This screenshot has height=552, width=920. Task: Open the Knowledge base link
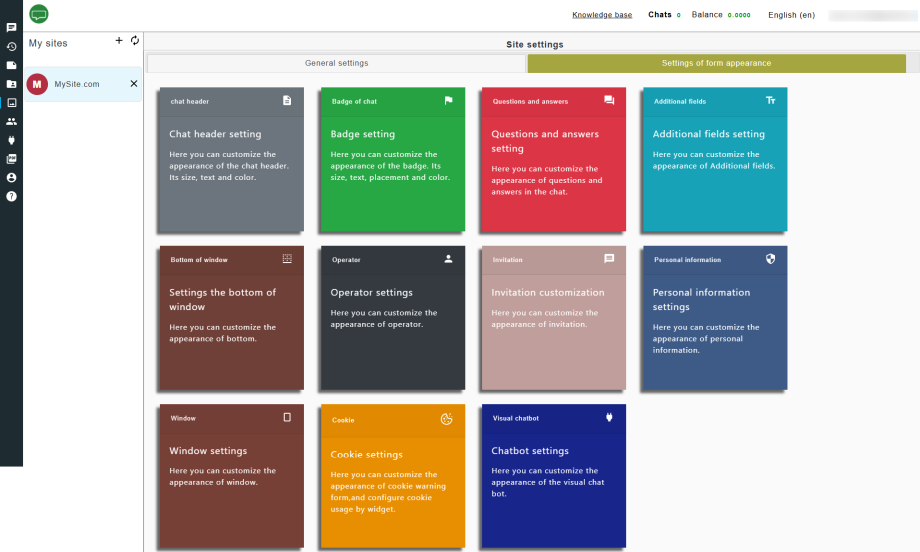(x=602, y=15)
